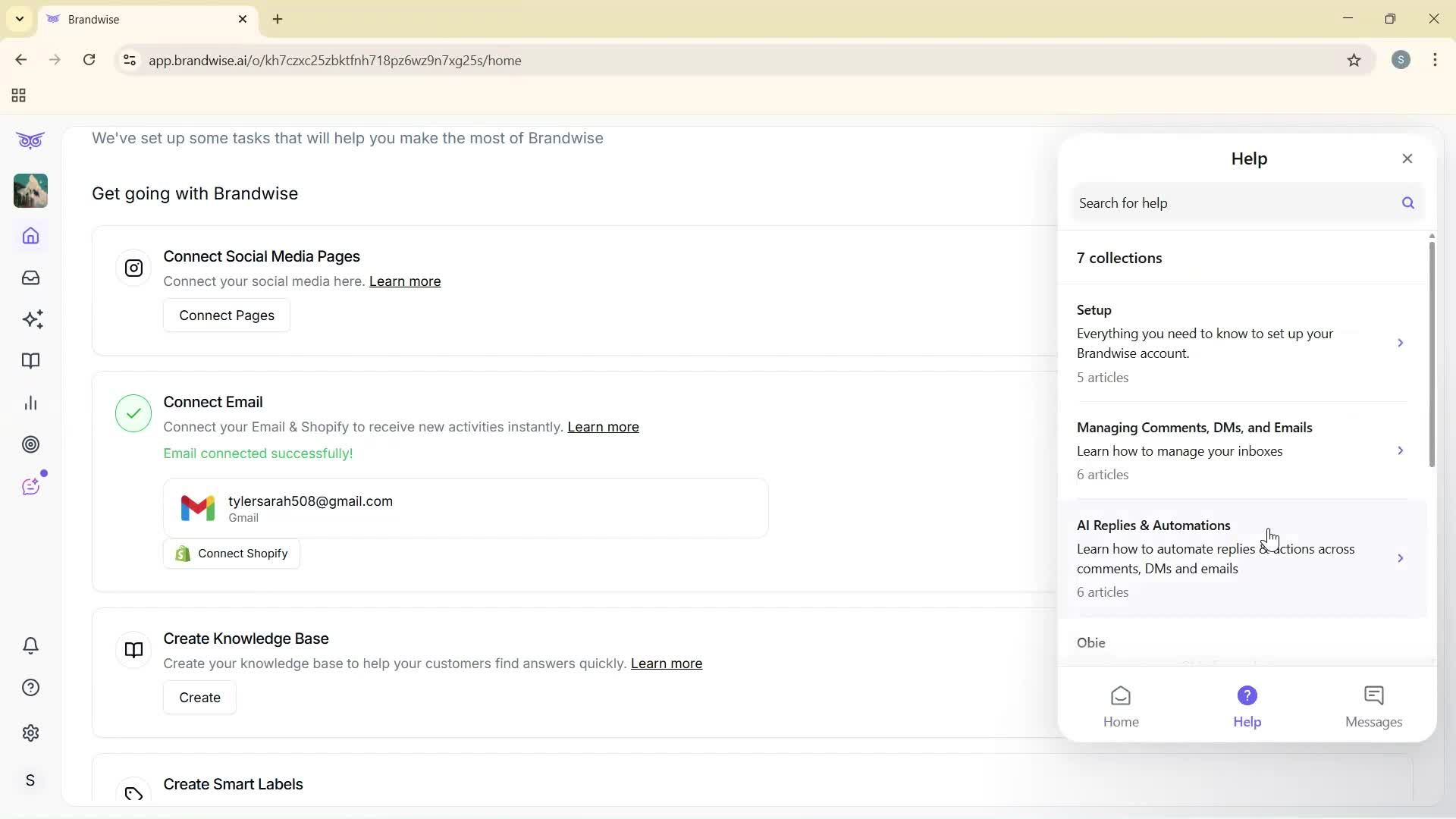Switch to the Messages tab in Help panel
Image resolution: width=1456 pixels, height=819 pixels.
pyautogui.click(x=1373, y=704)
